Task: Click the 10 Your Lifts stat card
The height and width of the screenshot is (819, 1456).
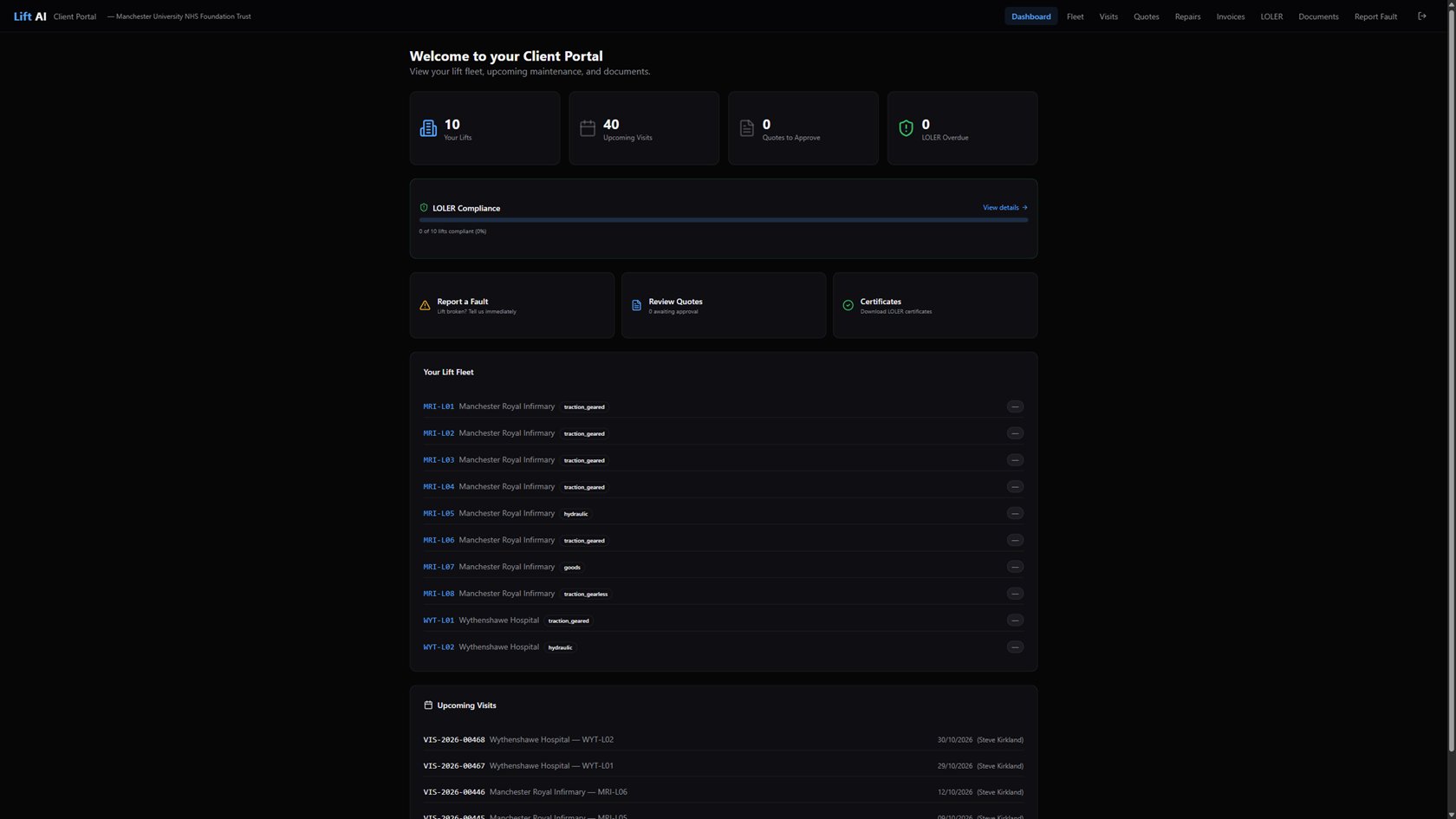Action: coord(484,128)
